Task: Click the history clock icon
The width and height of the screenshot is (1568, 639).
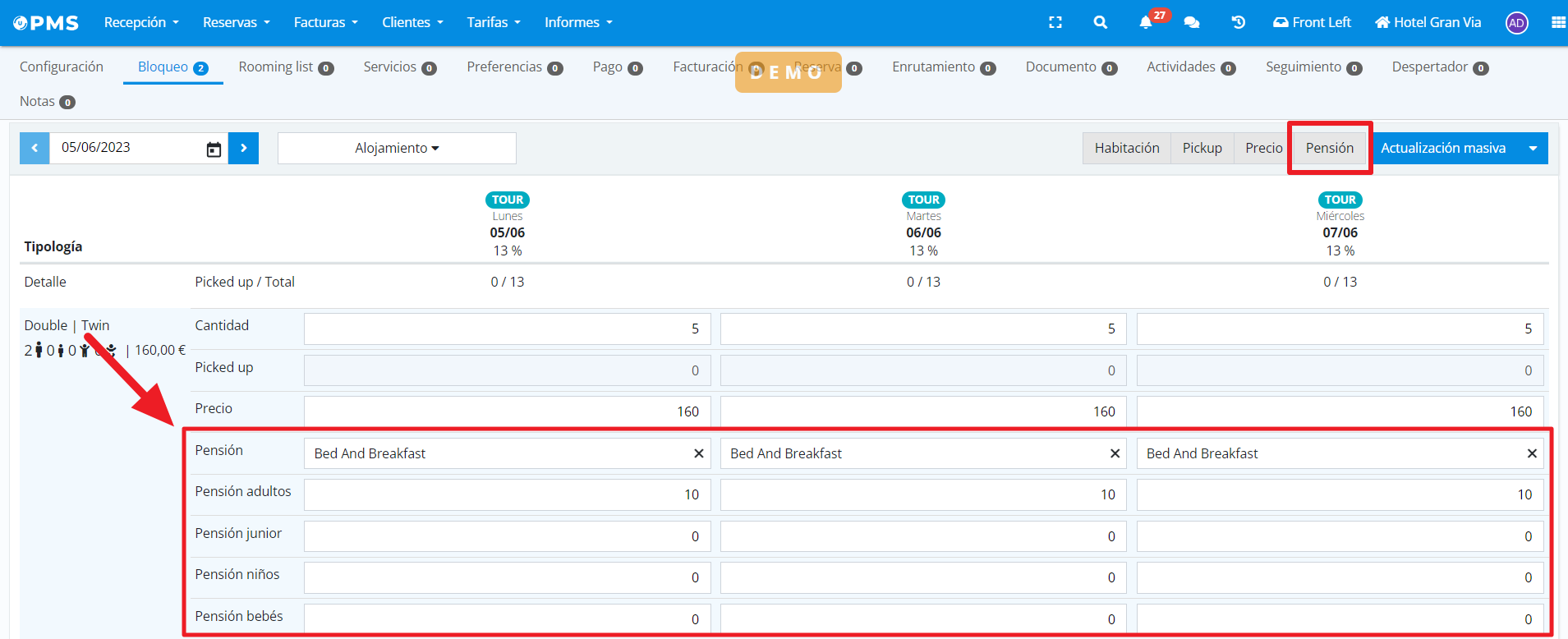Action: click(x=1238, y=23)
